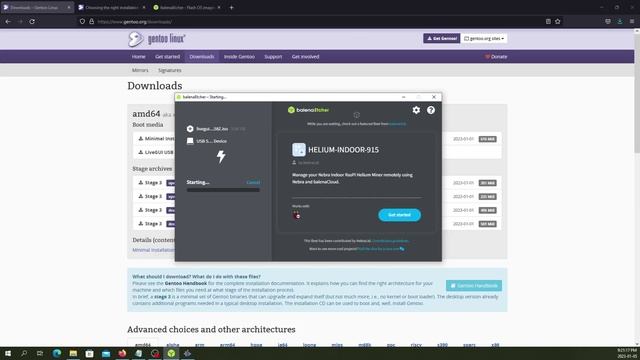The image size is (640, 360).
Task: Click the Get Gentoo! button
Action: point(442,38)
